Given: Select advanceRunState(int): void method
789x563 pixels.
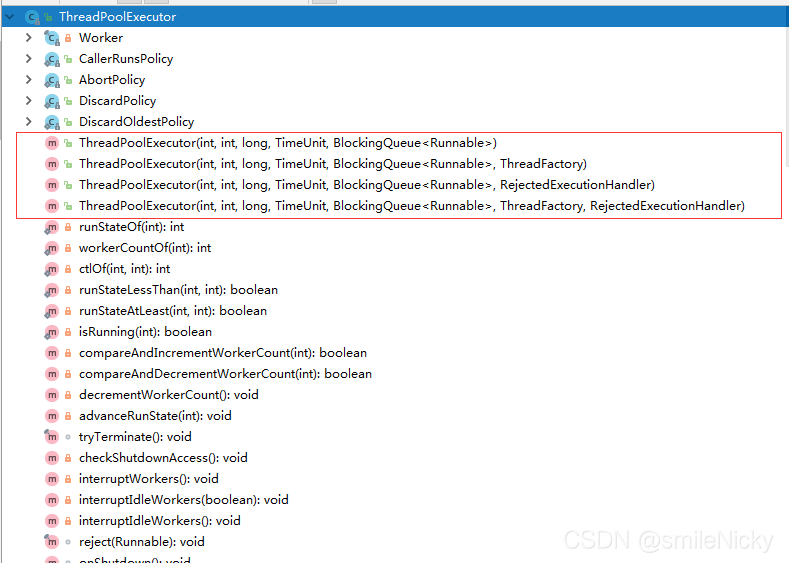Looking at the screenshot, I should pyautogui.click(x=155, y=416).
